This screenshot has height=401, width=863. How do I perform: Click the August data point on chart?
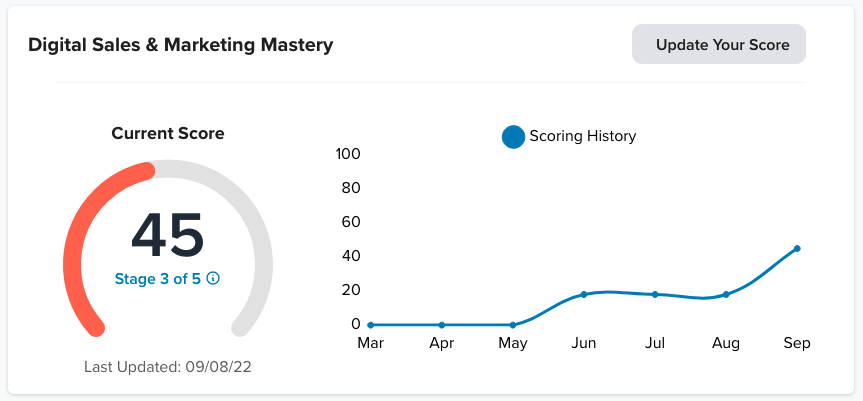[x=726, y=294]
